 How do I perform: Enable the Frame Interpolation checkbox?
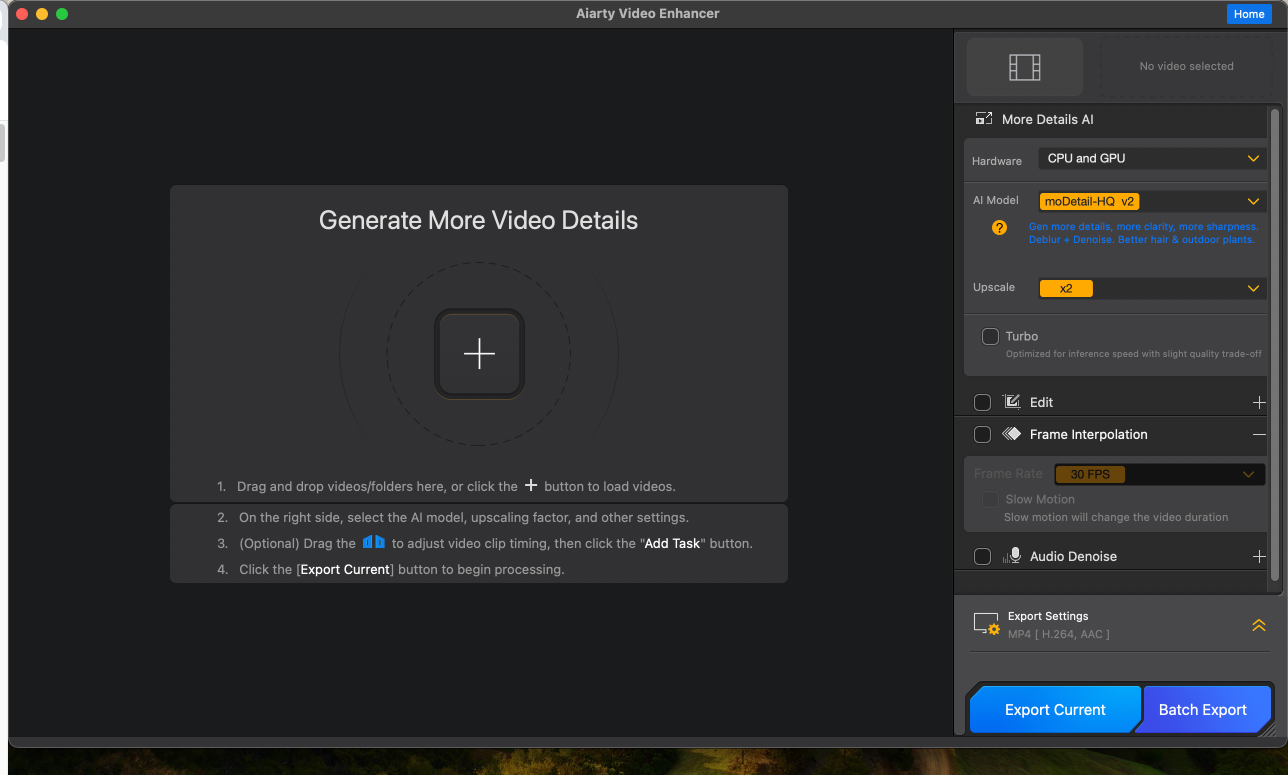982,434
